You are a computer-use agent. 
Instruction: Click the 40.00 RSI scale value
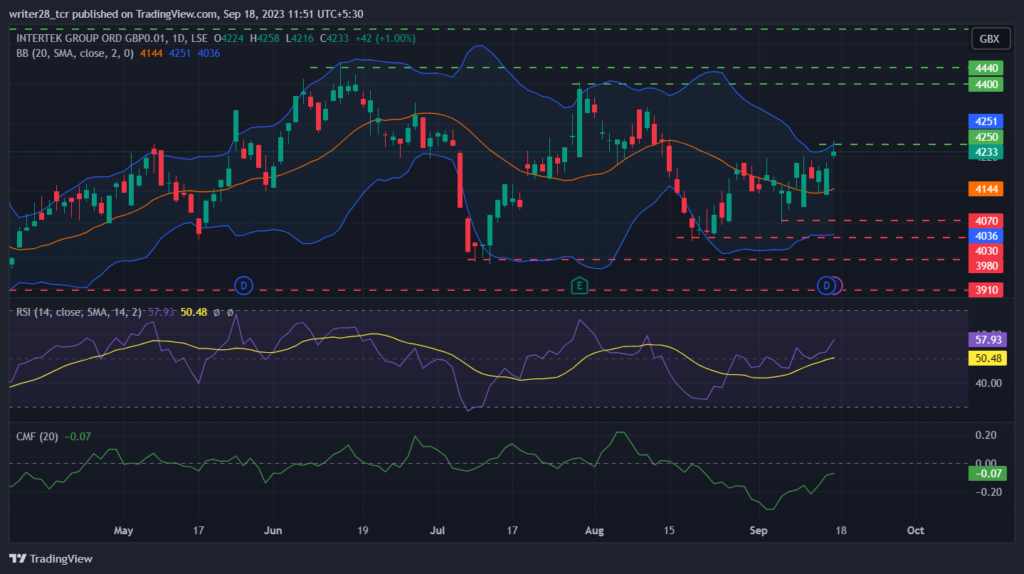[988, 383]
